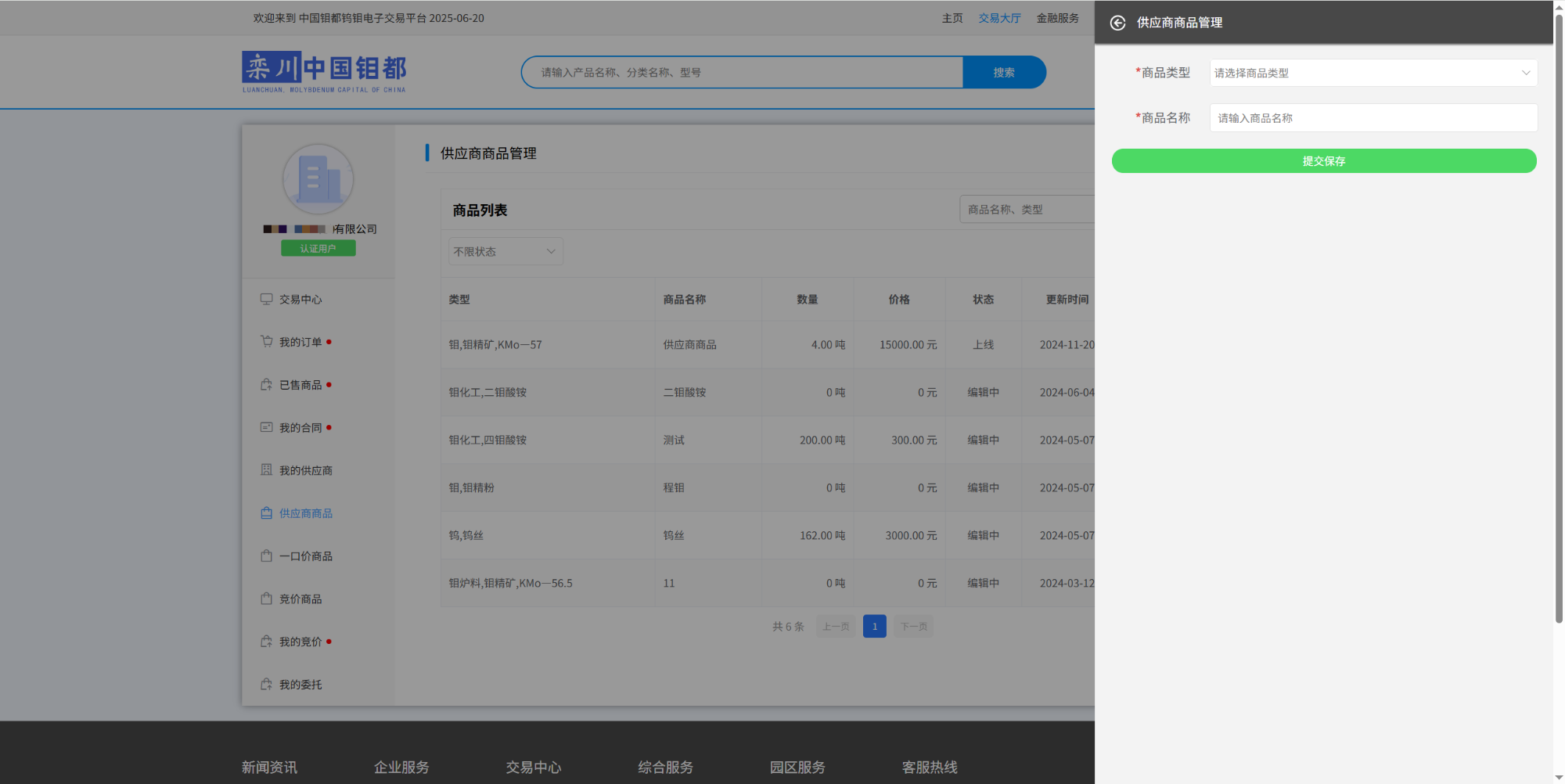Screen dimensions: 1565x784
Task: Expand the 不限状态 status filter
Action: (x=505, y=251)
